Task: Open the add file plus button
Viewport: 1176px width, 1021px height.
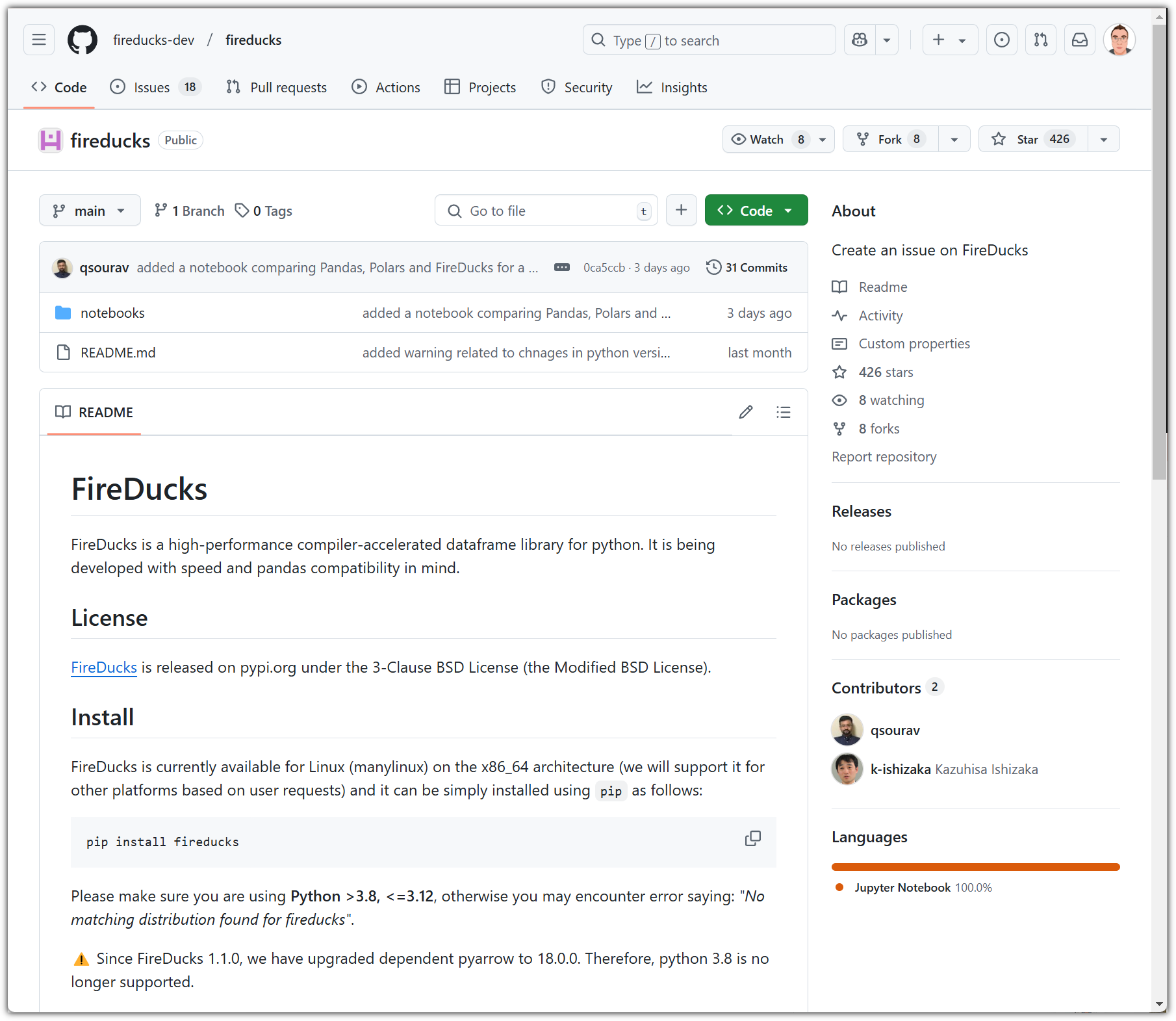Action: (x=681, y=211)
